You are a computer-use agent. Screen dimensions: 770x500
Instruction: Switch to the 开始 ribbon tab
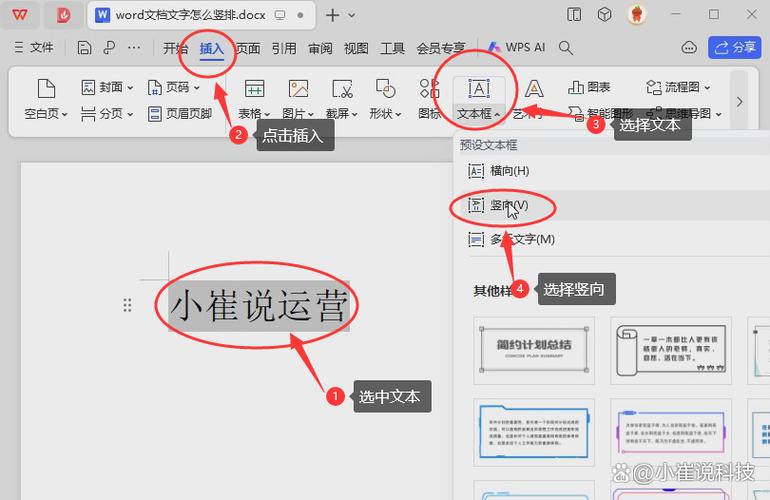(x=175, y=48)
